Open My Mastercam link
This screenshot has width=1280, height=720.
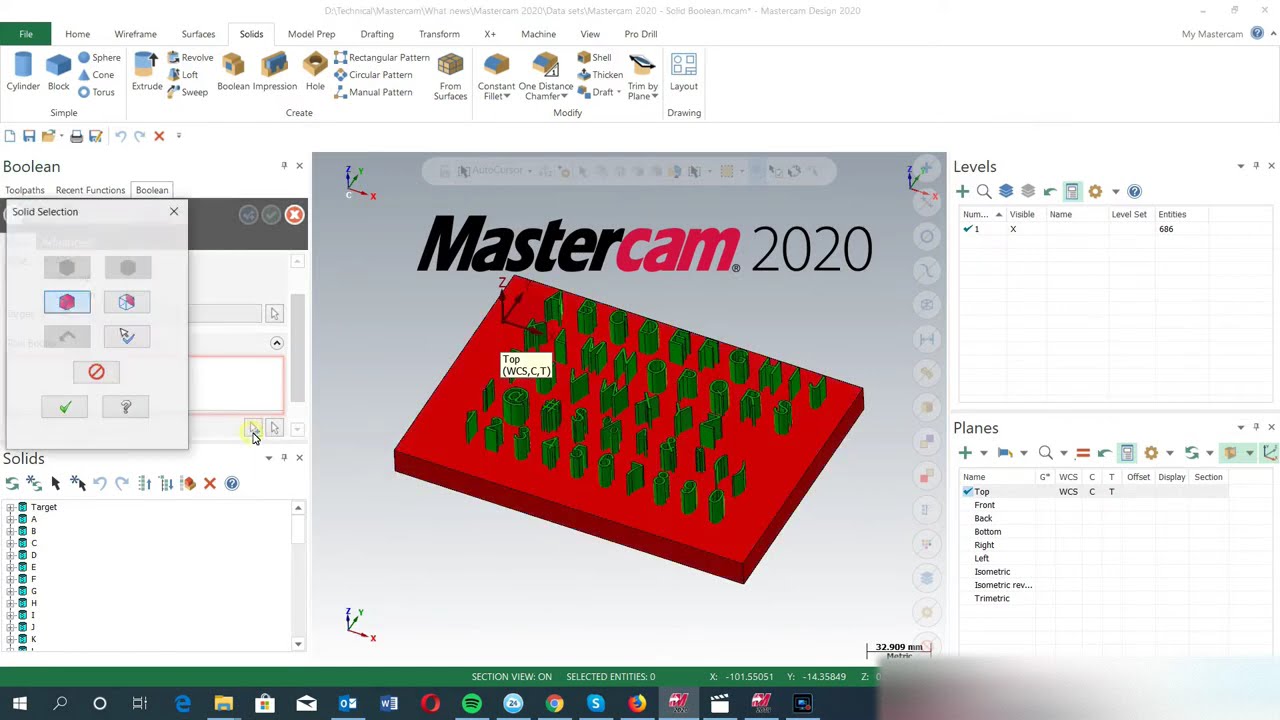click(1212, 34)
